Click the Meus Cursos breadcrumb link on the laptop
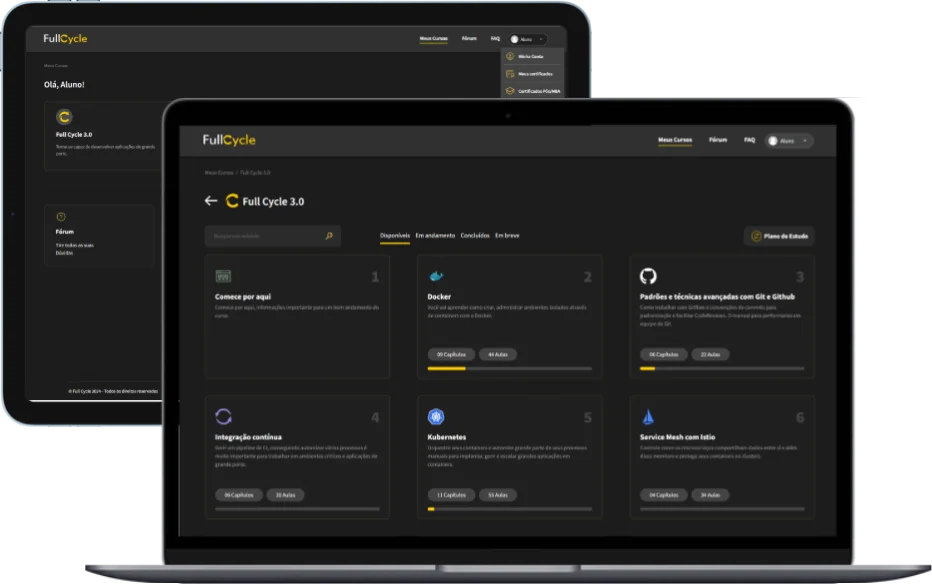The image size is (932, 584). coord(219,172)
